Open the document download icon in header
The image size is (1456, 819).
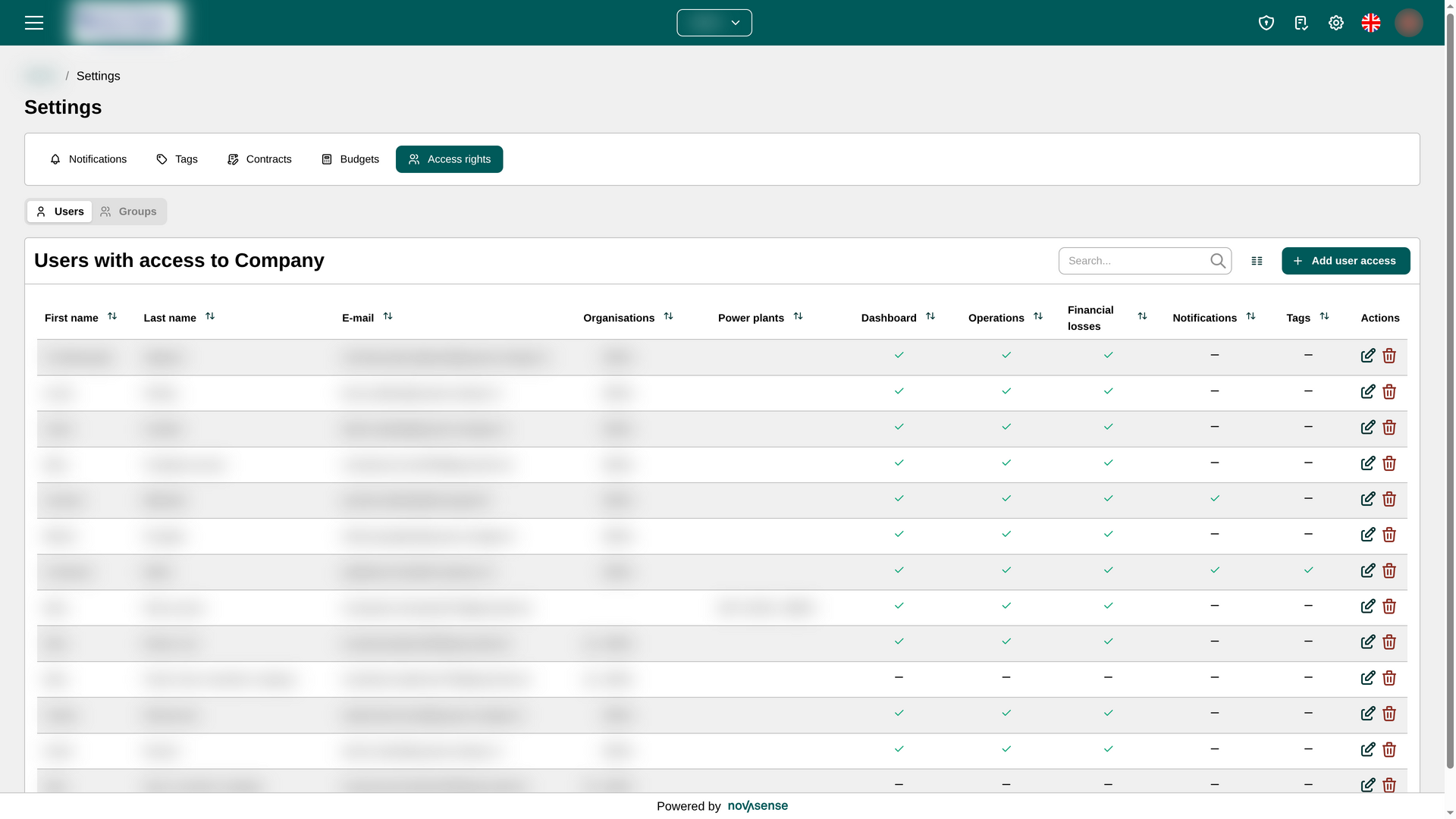(x=1301, y=23)
